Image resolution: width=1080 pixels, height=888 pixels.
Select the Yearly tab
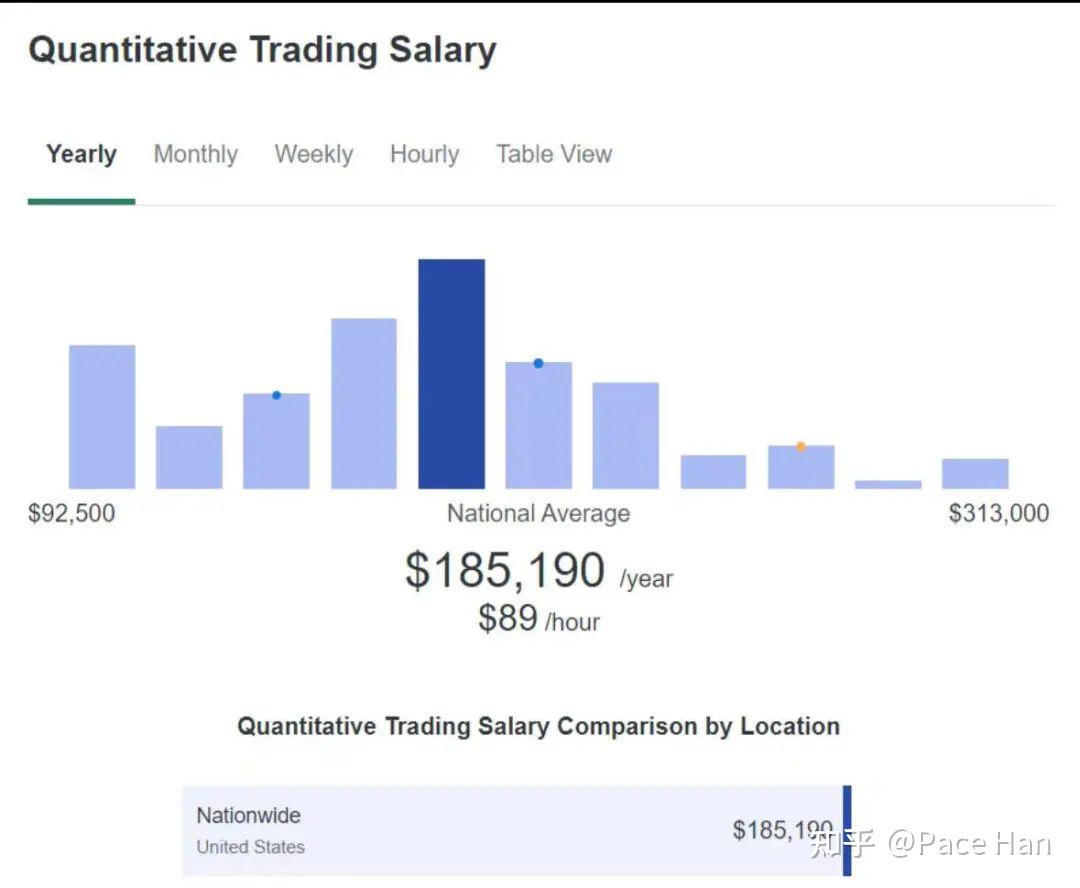point(81,154)
